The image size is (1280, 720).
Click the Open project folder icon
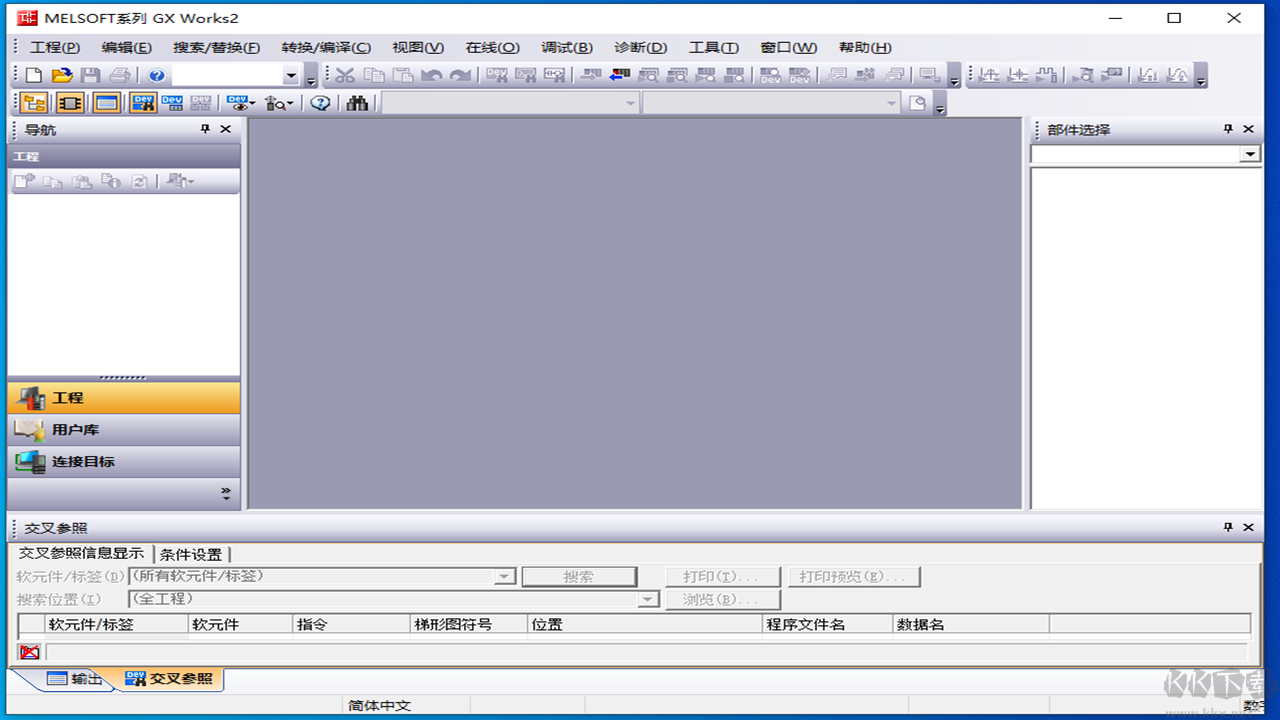(62, 74)
